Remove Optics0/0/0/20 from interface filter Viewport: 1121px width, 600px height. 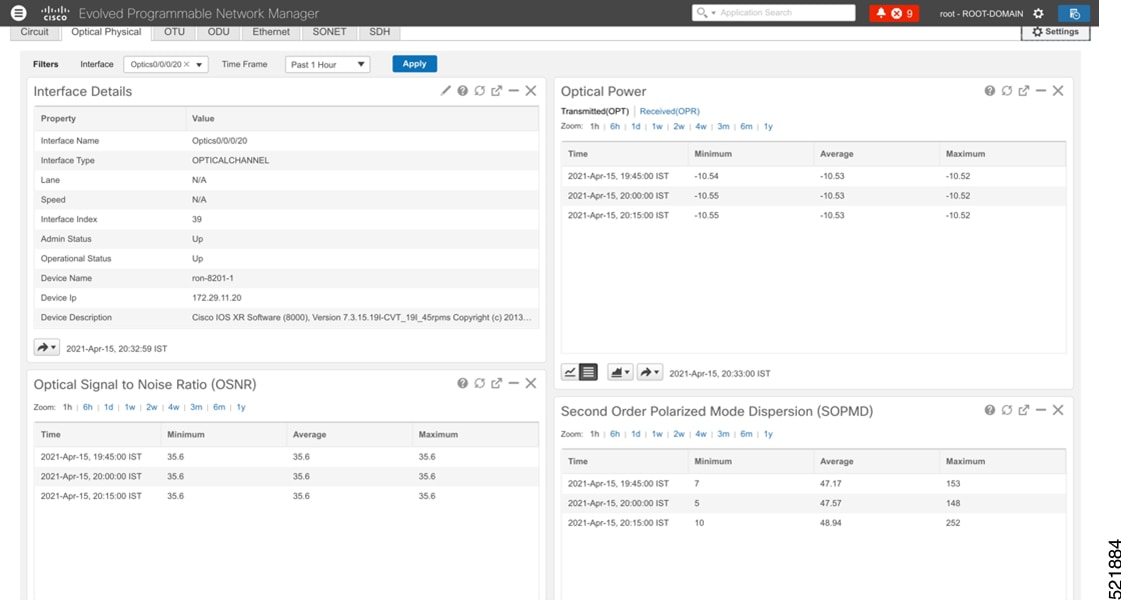click(x=187, y=64)
